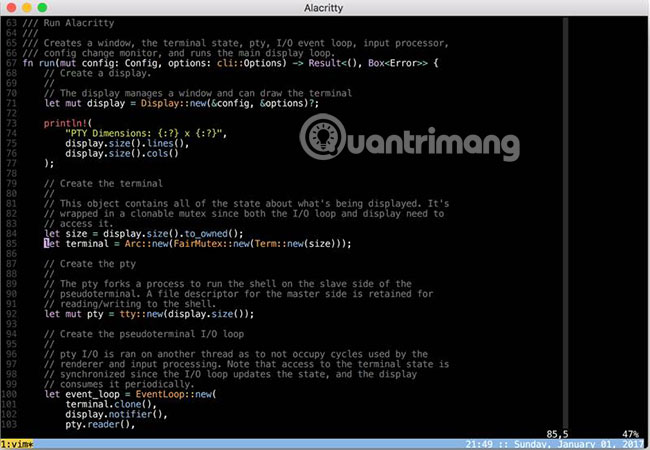This screenshot has height=450, width=650.
Task: Click 'Arc::new(' on line 85
Action: click(x=149, y=244)
